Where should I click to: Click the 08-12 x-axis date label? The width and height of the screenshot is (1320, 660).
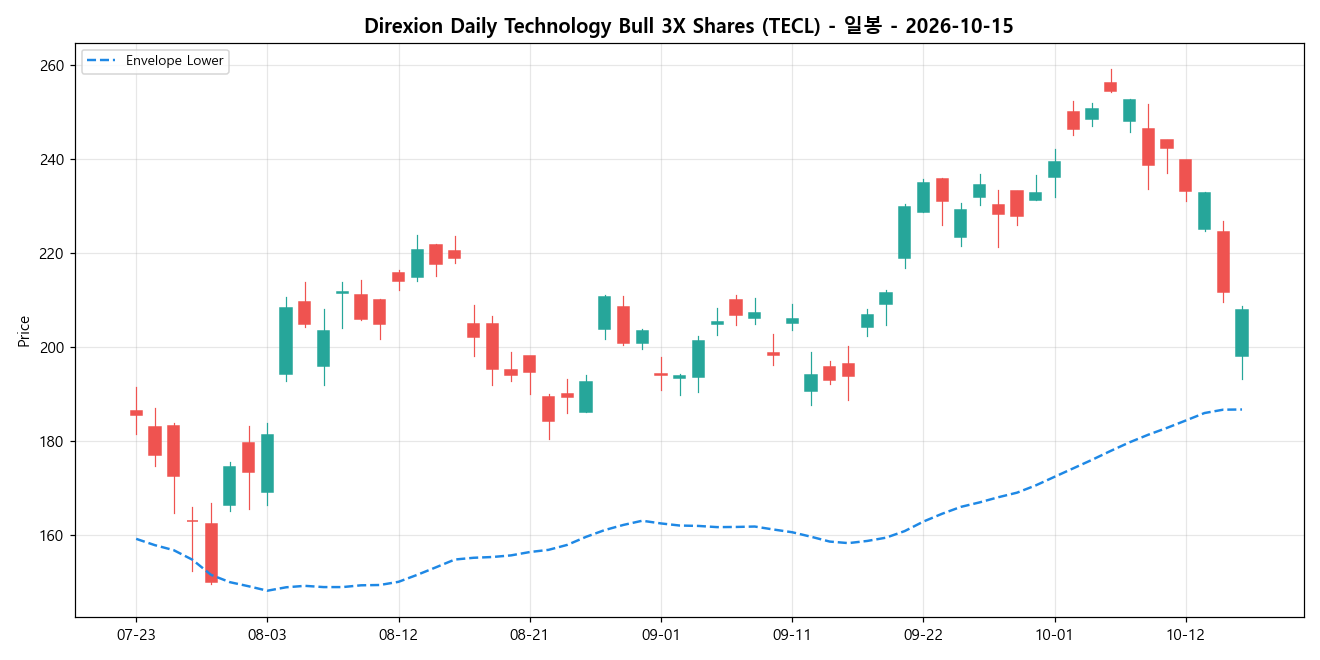pos(398,635)
